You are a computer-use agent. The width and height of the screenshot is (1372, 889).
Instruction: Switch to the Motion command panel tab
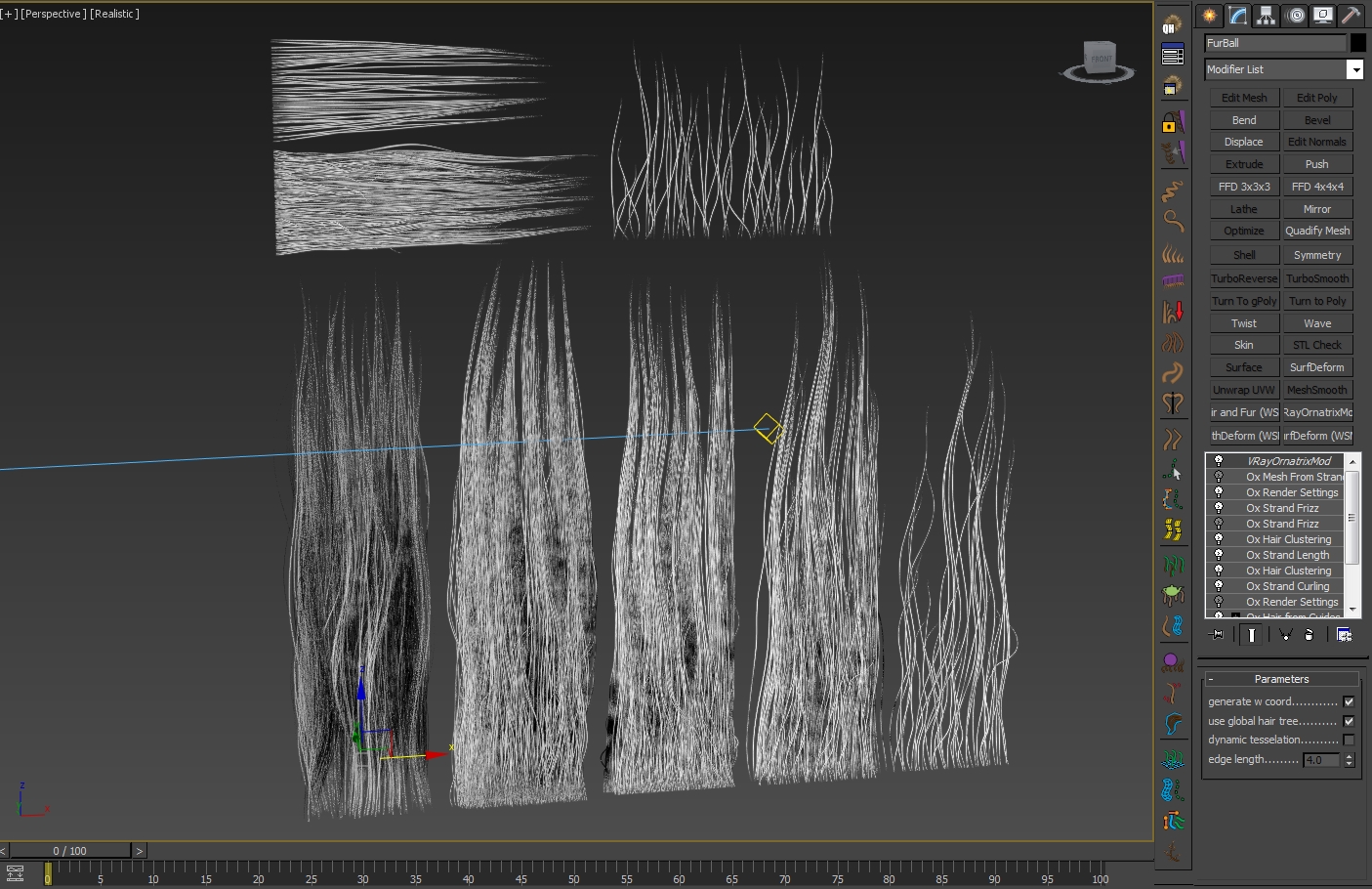pos(1295,16)
